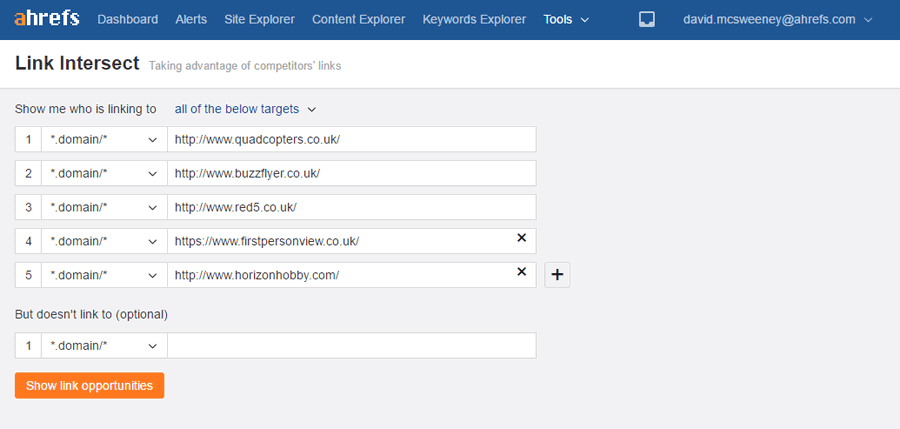The height and width of the screenshot is (429, 900).
Task: Open the Tools menu
Action: point(567,20)
